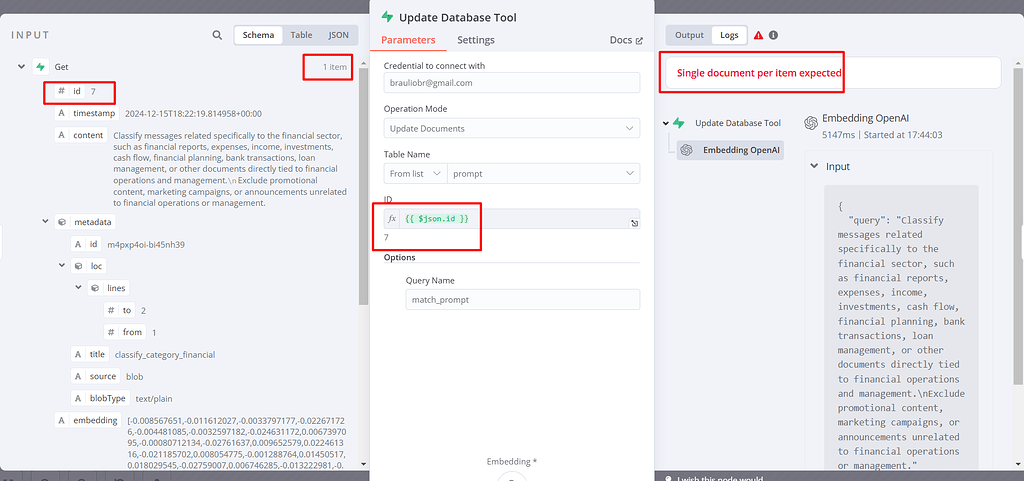Click the metadata object cube icon
Viewport: 1024px width, 481px height.
62,221
